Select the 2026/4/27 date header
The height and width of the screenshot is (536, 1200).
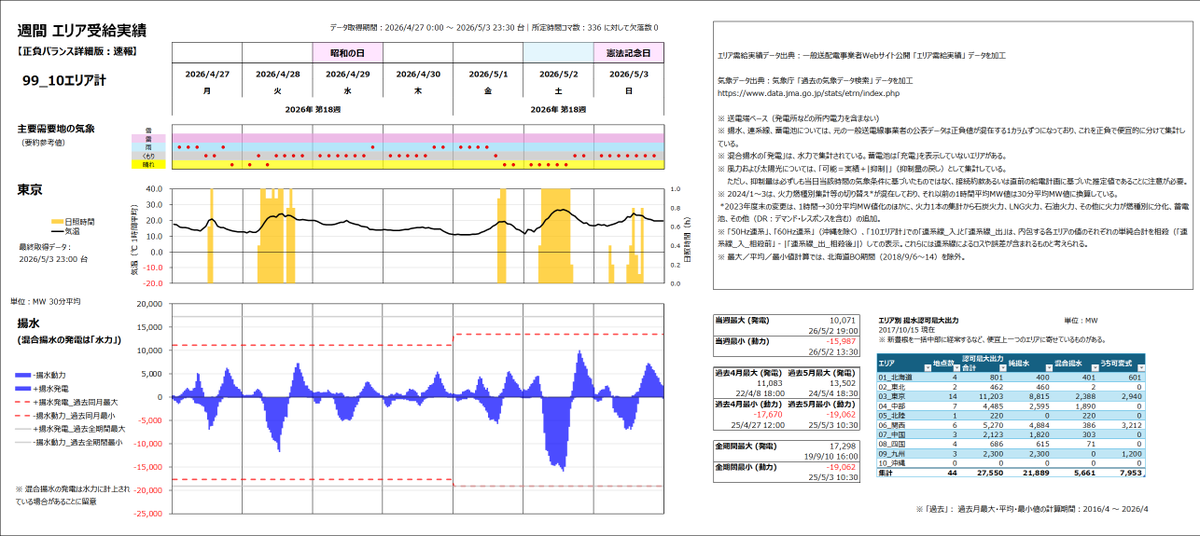[x=207, y=73]
